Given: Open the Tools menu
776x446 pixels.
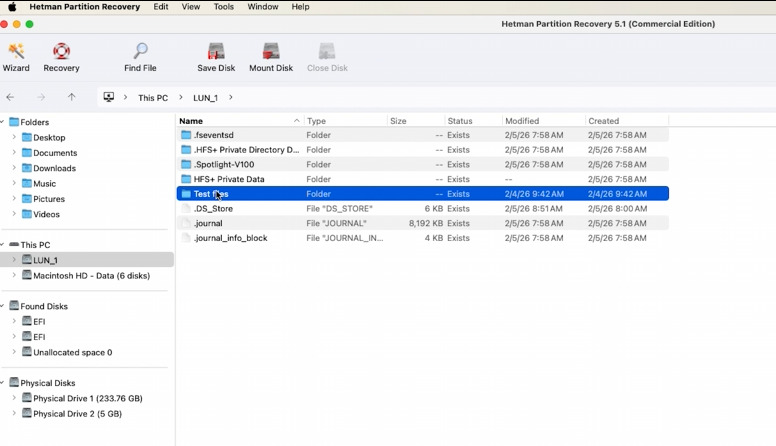Looking at the screenshot, I should (224, 7).
